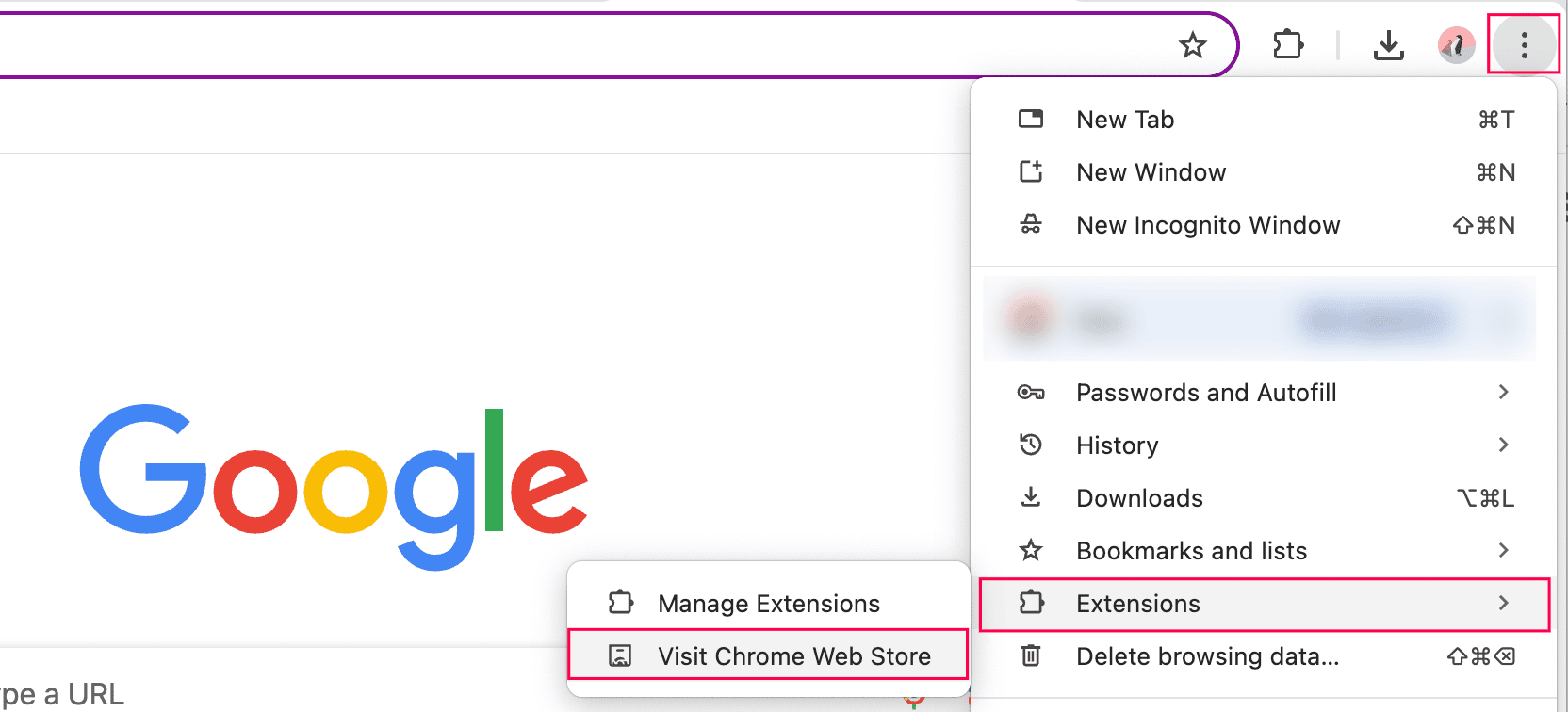The width and height of the screenshot is (1568, 712).
Task: Open Downloads from the Chrome menu
Action: pyautogui.click(x=1139, y=498)
